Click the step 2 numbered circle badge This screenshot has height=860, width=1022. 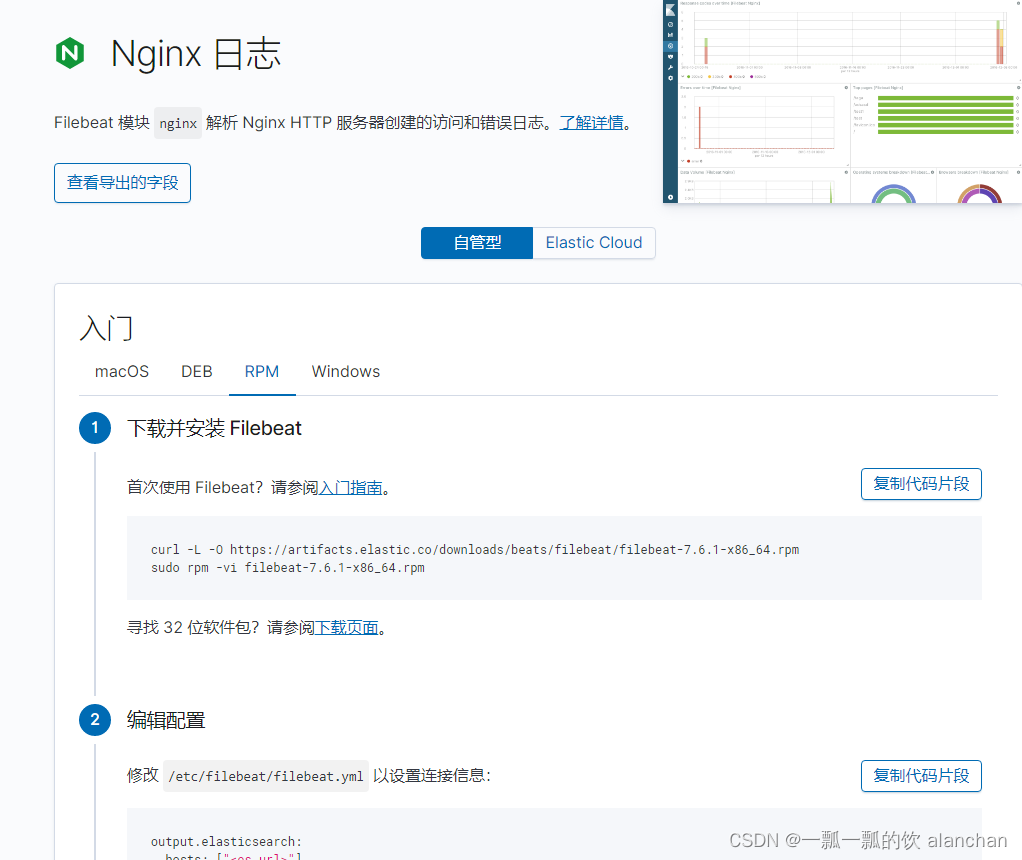click(95, 719)
